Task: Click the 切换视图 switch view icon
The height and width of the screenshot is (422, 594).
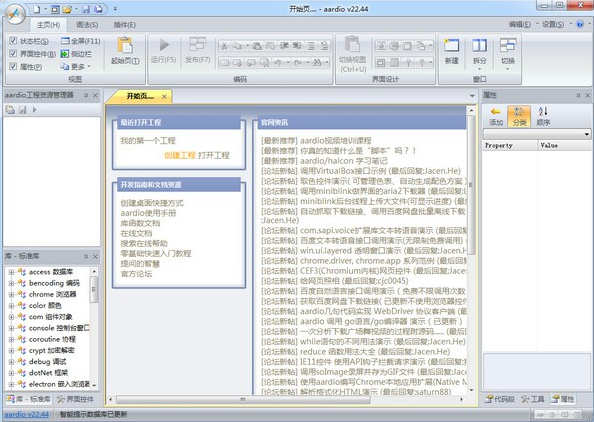Action: click(352, 44)
